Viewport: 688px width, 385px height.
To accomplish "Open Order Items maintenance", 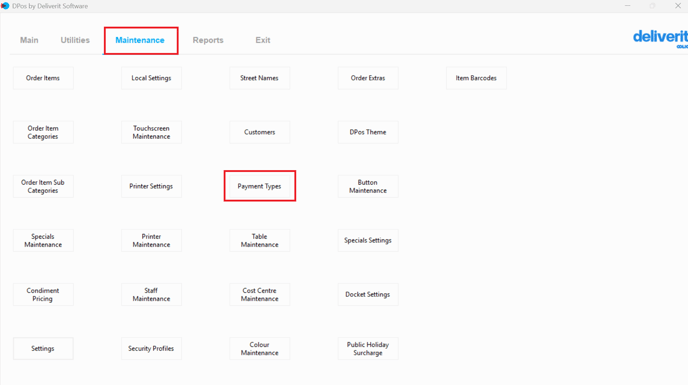I will click(43, 78).
